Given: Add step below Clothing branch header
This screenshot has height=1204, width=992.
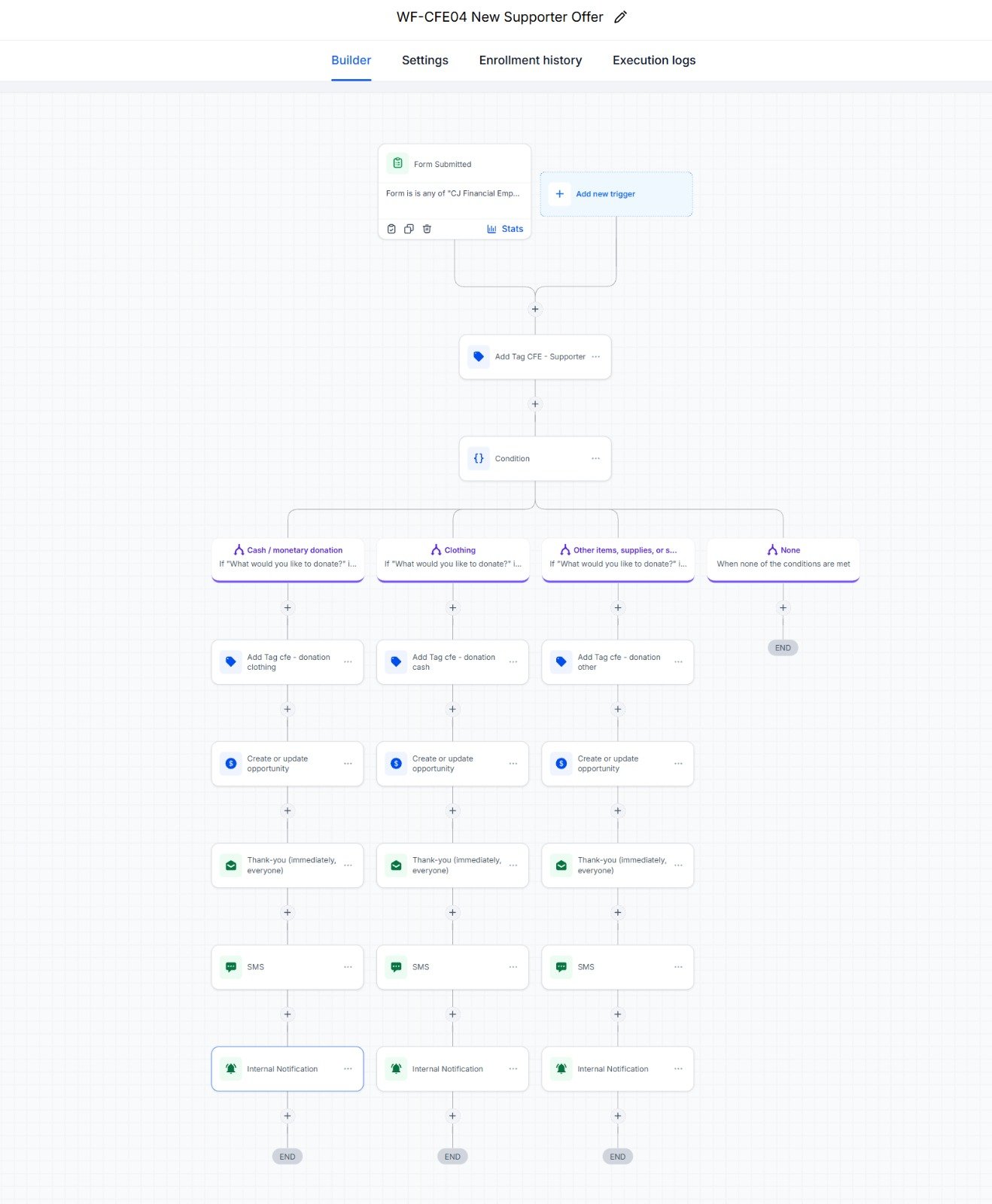Looking at the screenshot, I should click(452, 608).
